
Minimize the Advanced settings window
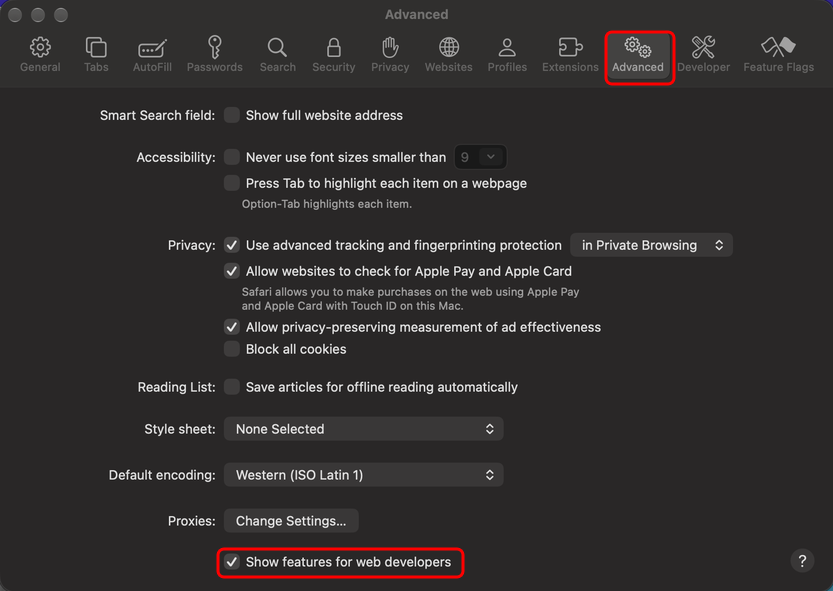(38, 15)
